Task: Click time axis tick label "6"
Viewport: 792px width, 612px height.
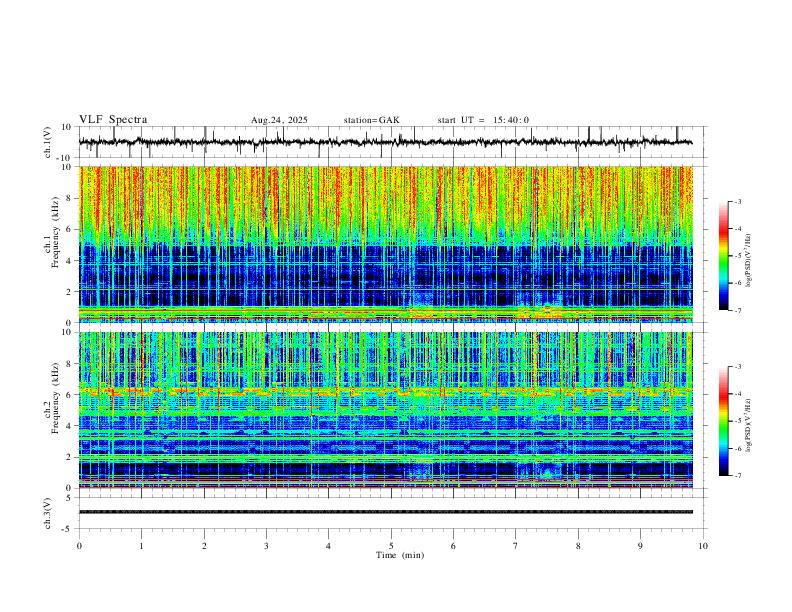Action: click(453, 546)
